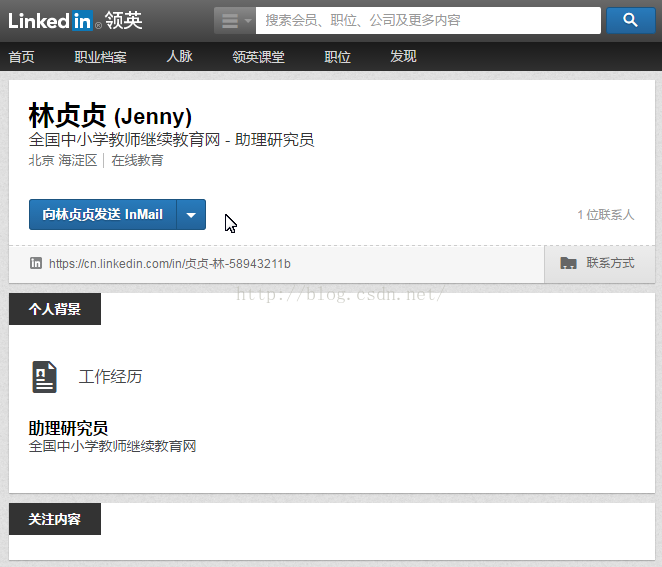Open the 助理研究员 job title entry
662x567 pixels.
click(x=68, y=428)
